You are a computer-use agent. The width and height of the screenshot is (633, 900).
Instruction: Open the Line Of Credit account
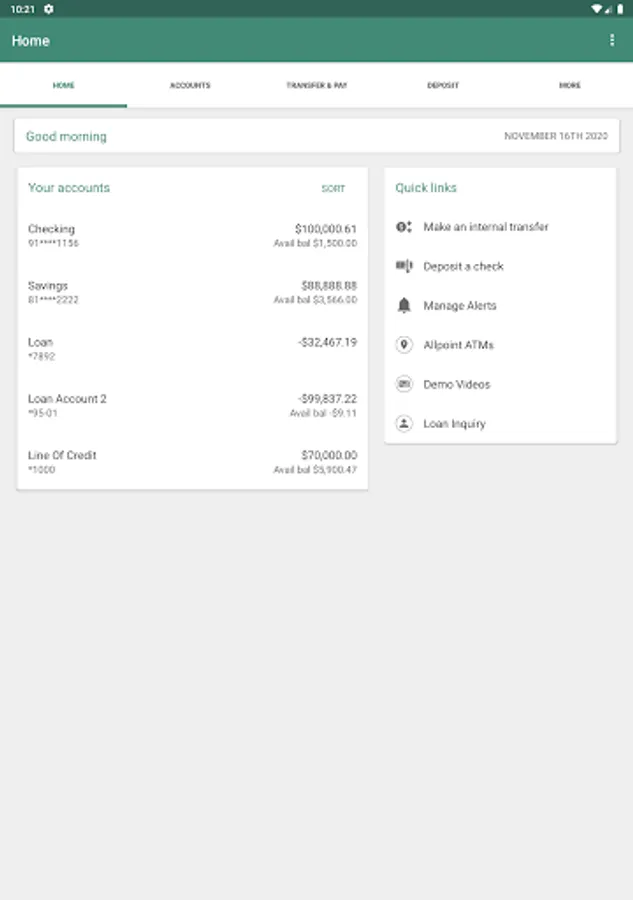pyautogui.click(x=192, y=461)
